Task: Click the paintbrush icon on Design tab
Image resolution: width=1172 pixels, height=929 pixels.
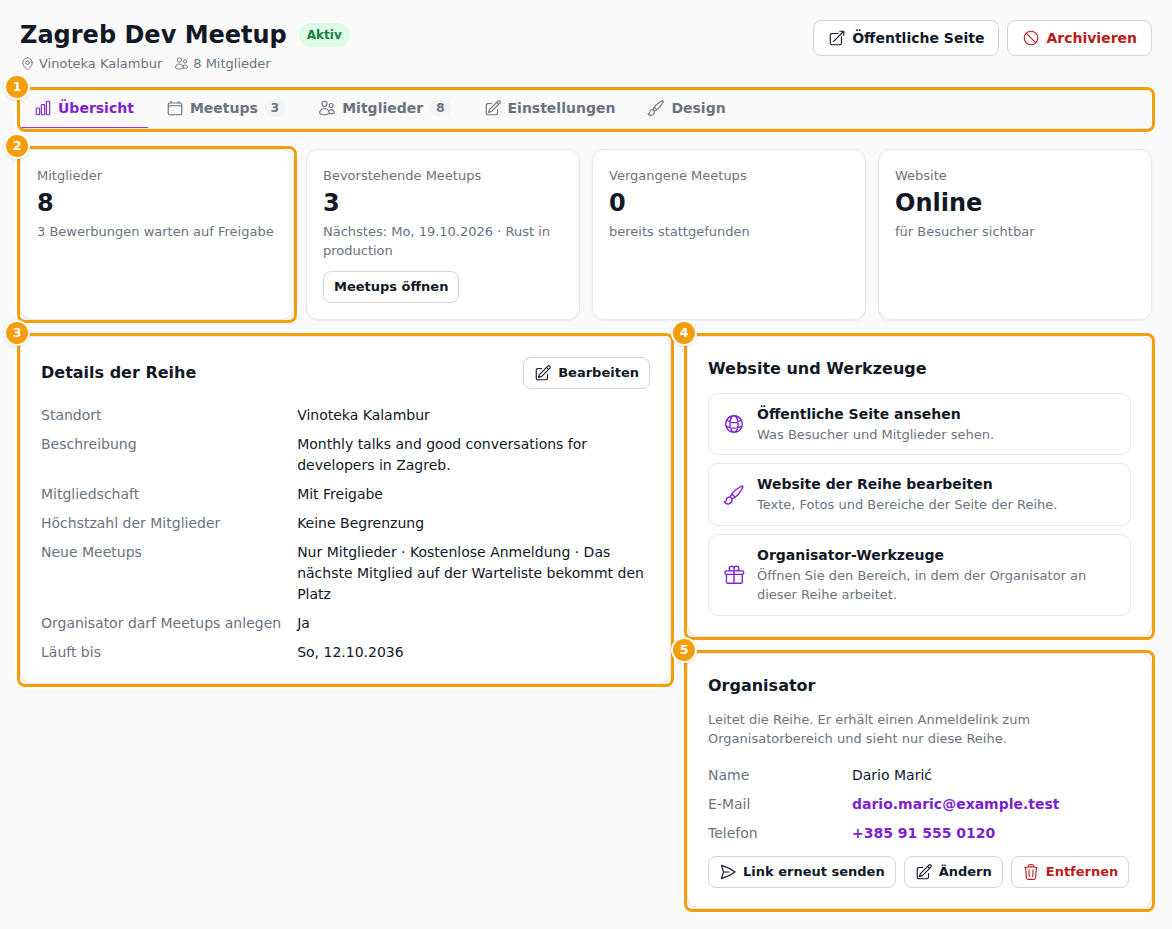Action: coord(656,108)
